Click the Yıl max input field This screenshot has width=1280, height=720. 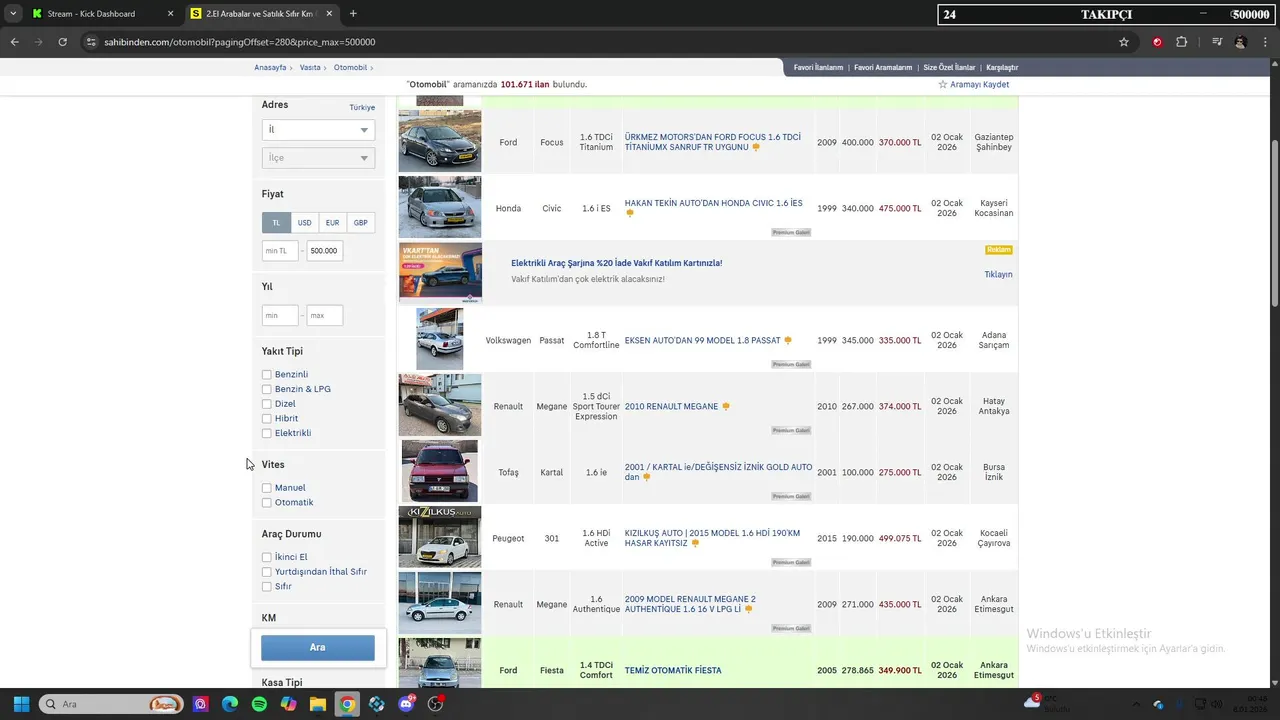point(324,316)
